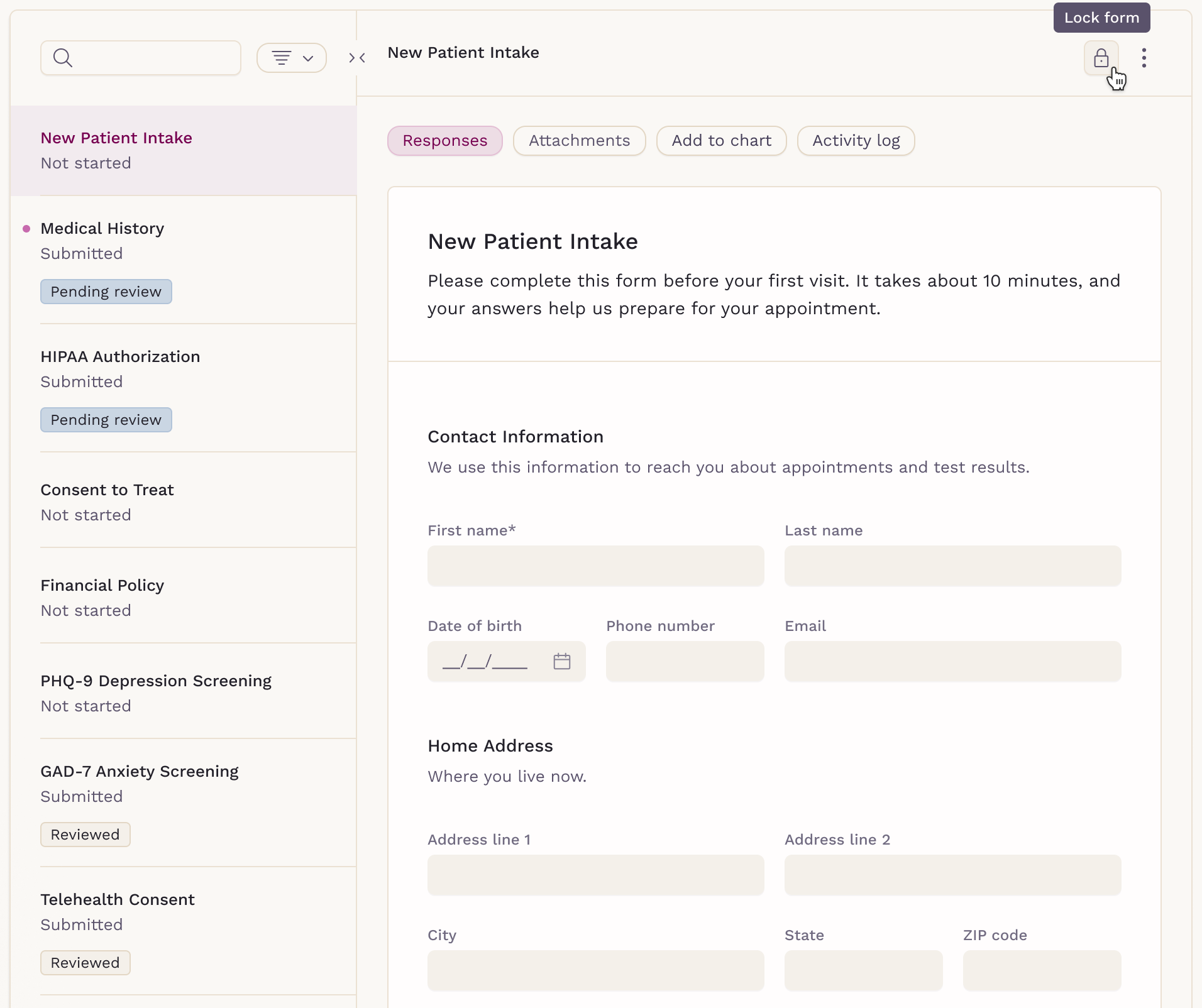1202x1008 pixels.
Task: Click the ZIP code input field
Action: point(1042,970)
